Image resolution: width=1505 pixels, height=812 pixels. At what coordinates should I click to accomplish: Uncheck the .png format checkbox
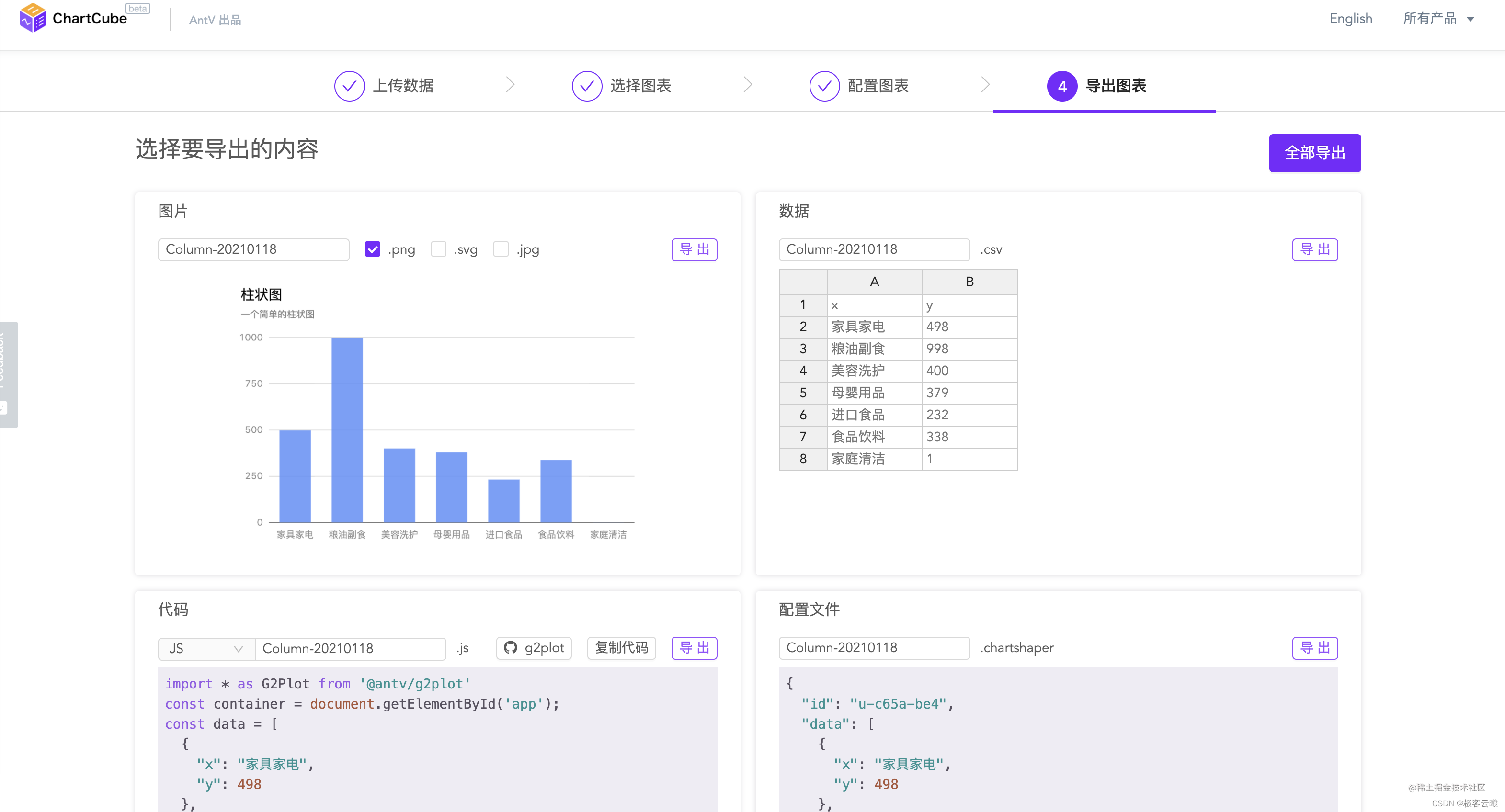tap(372, 249)
